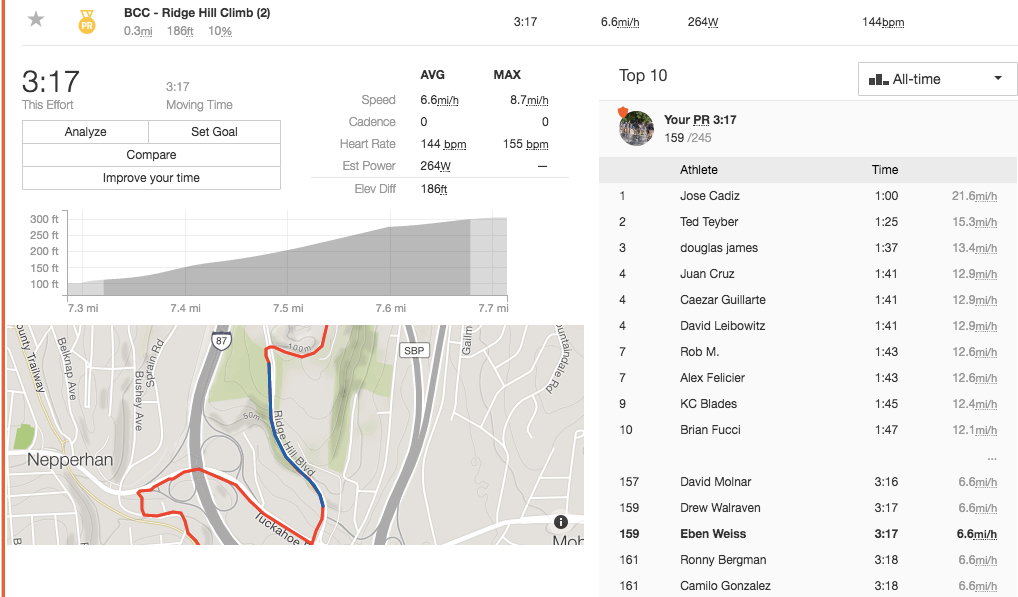Click BCC - Ridge Hill Climb (2) title
Image resolution: width=1018 pixels, height=597 pixels.
coord(197,13)
